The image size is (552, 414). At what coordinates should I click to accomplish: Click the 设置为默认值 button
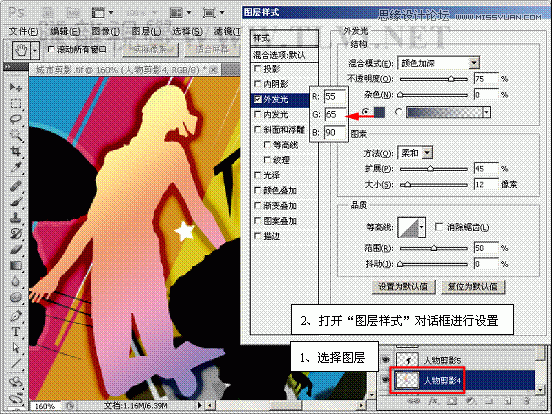coord(403,287)
